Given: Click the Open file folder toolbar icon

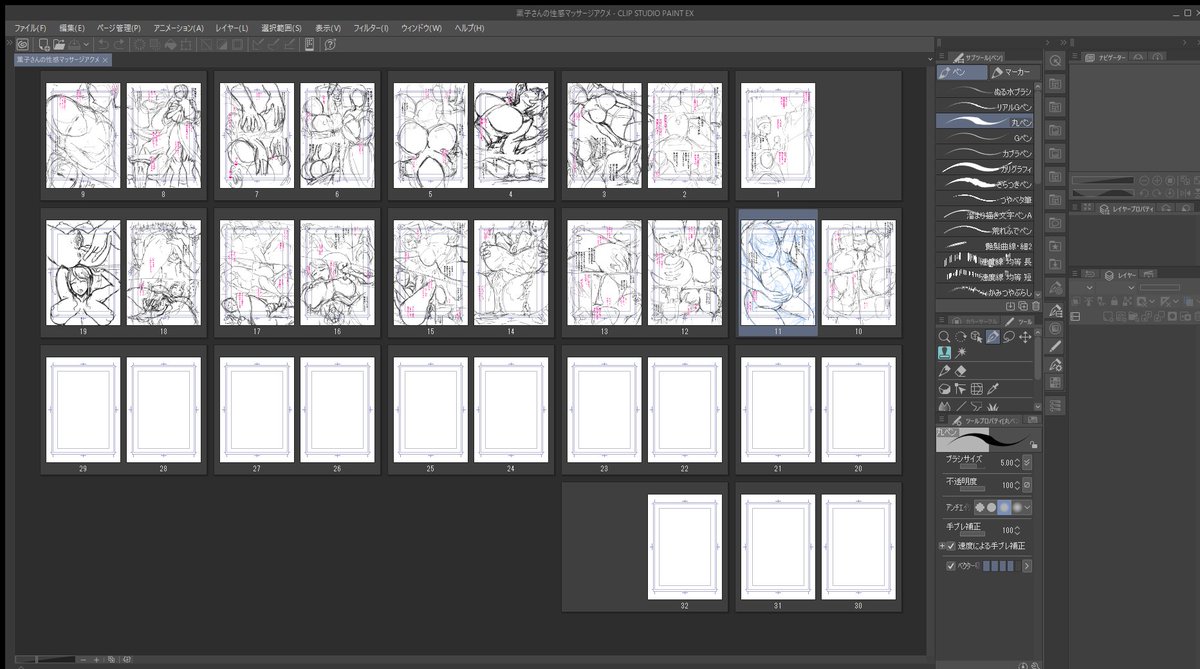Looking at the screenshot, I should tap(59, 45).
